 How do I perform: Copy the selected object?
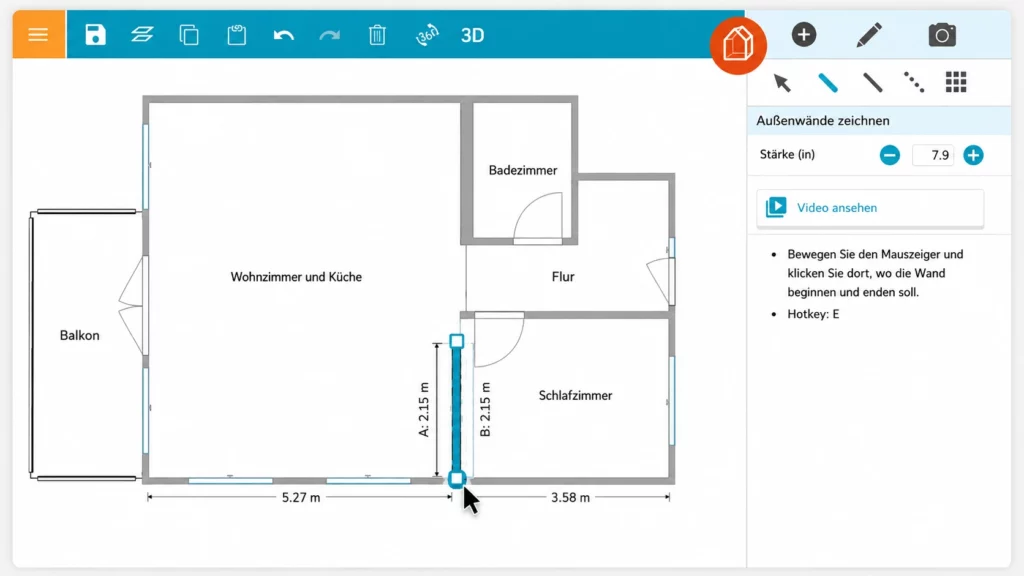click(x=189, y=35)
